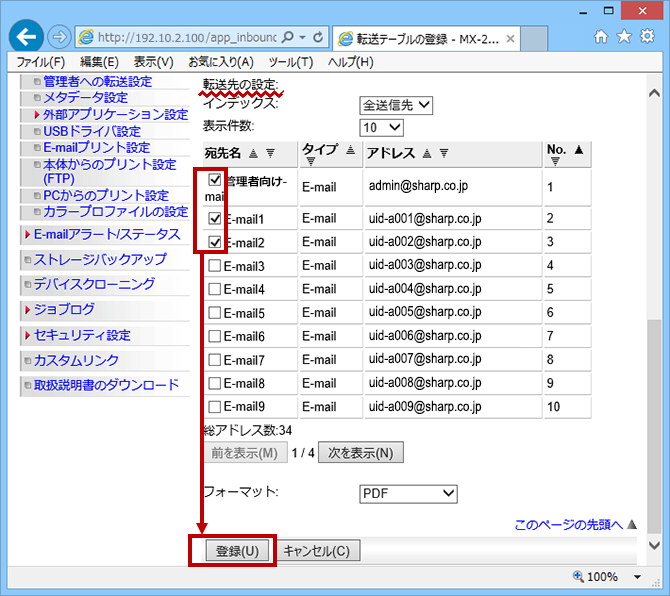Click the browser Back arrow button
This screenshot has width=670, height=596.
26,36
